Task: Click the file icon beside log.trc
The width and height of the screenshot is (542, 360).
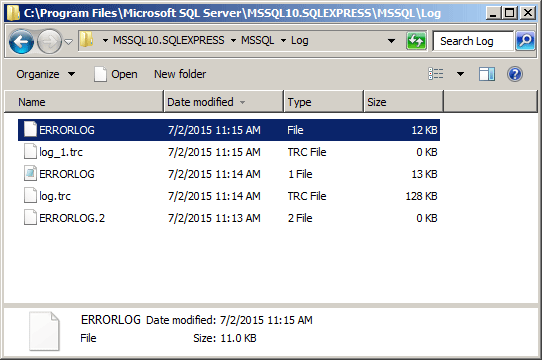Action: click(30, 195)
